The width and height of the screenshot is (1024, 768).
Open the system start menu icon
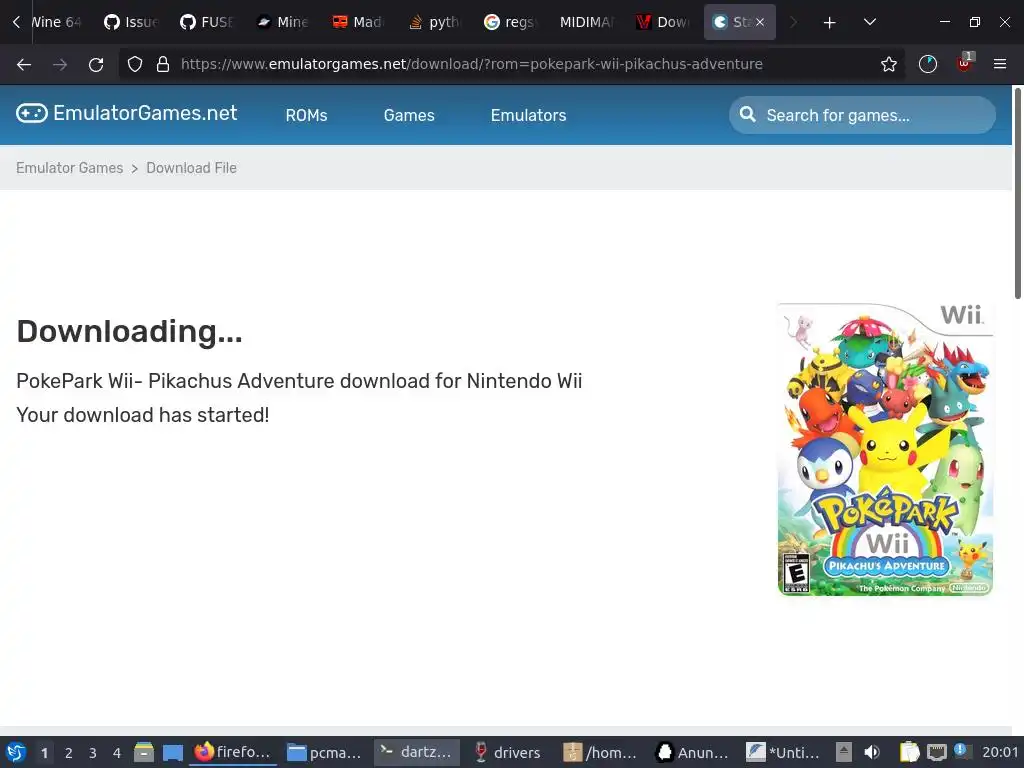[16, 752]
